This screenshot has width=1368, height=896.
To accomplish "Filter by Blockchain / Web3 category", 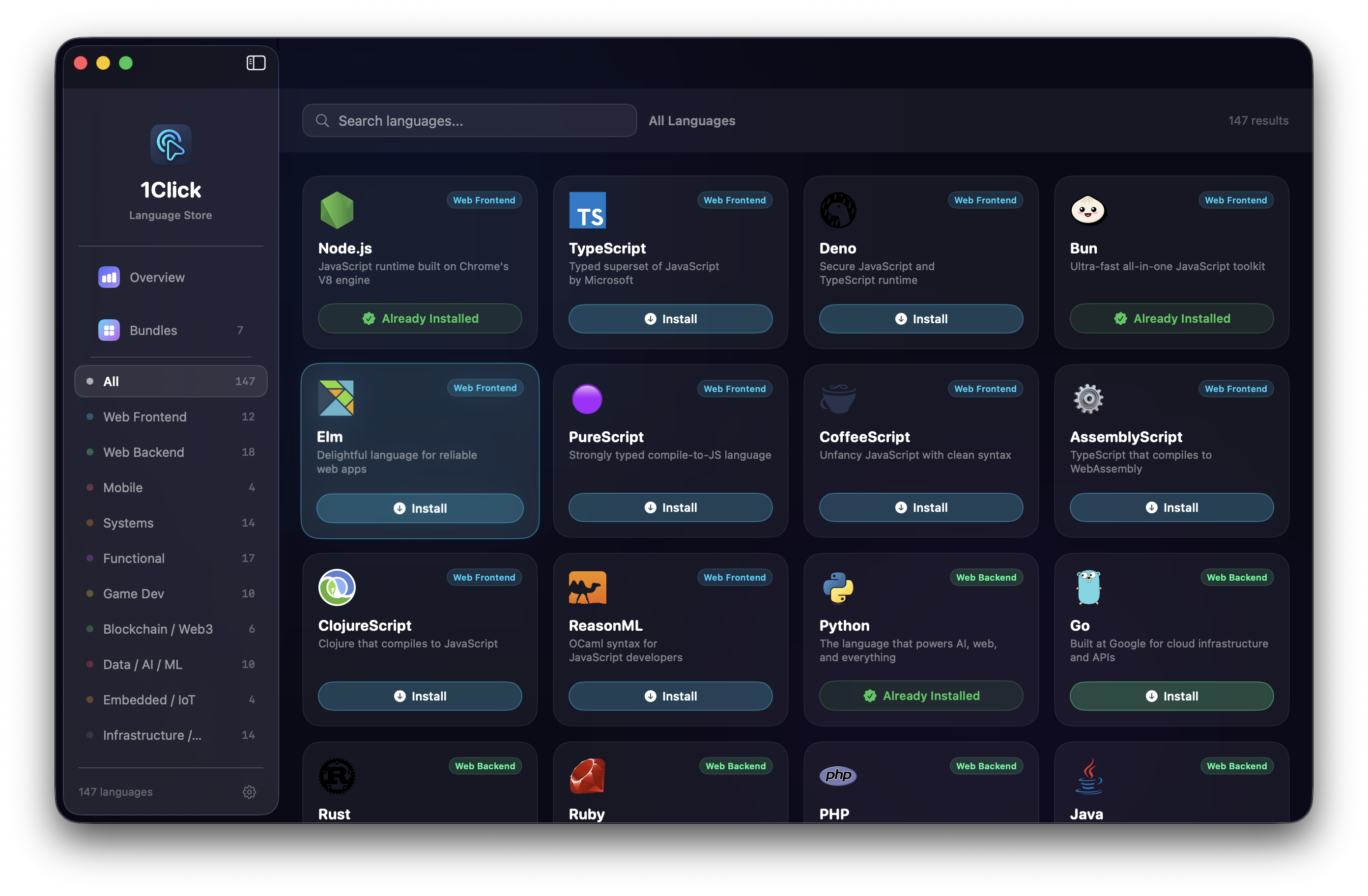I will [171, 629].
